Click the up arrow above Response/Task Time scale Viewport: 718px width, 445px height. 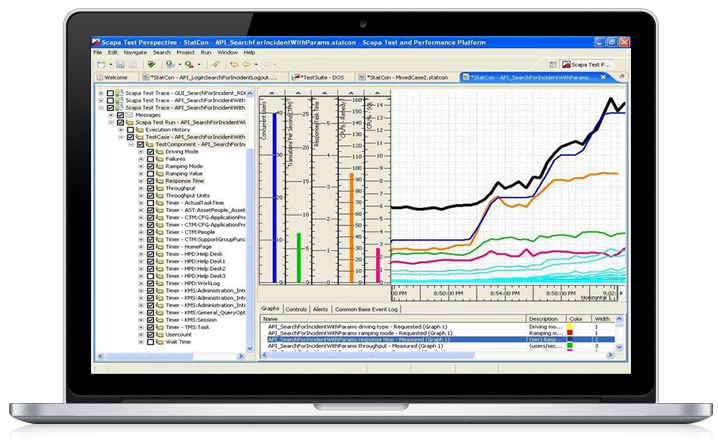point(325,93)
